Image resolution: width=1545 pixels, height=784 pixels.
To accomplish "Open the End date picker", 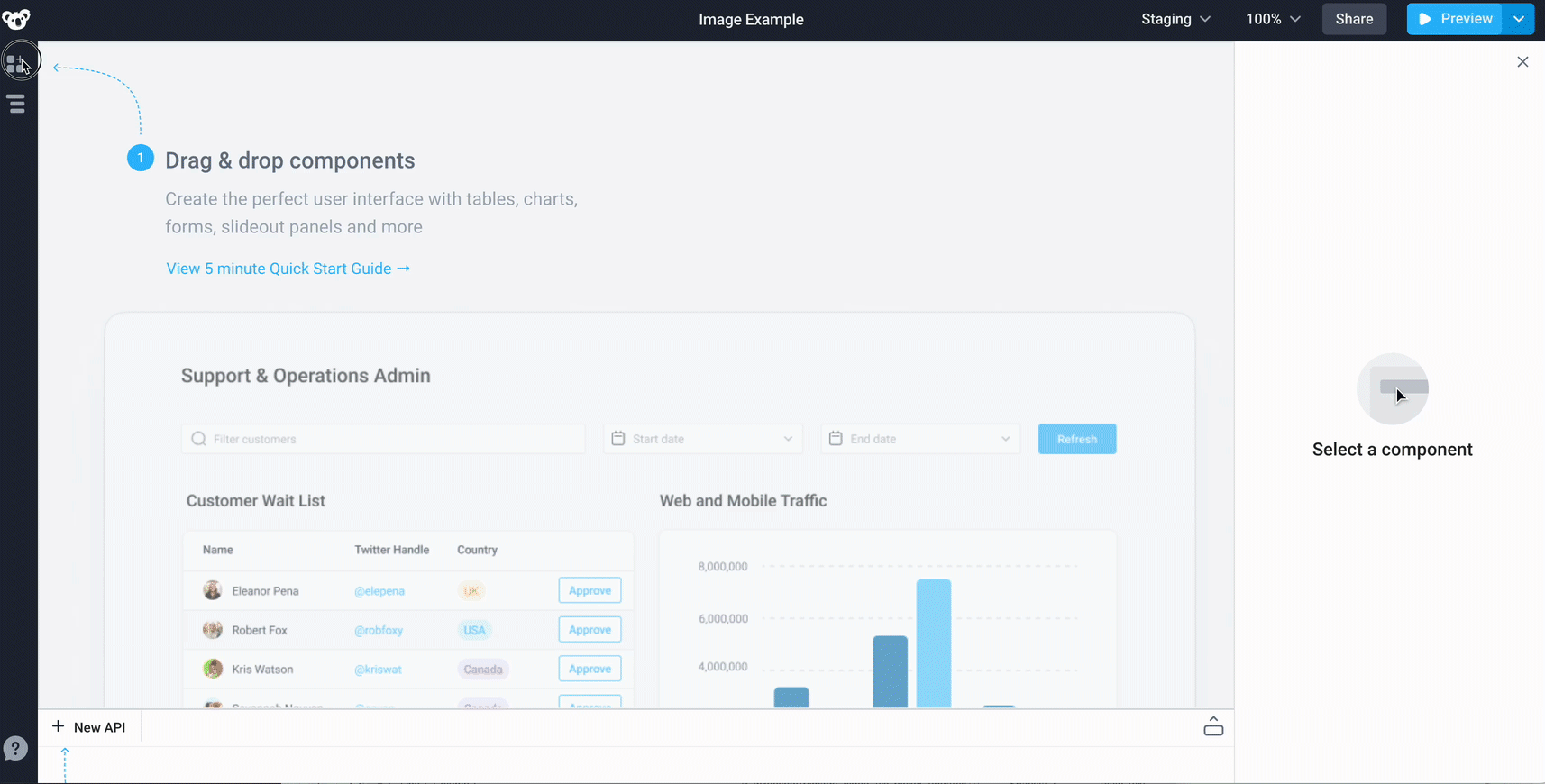I will (x=920, y=439).
